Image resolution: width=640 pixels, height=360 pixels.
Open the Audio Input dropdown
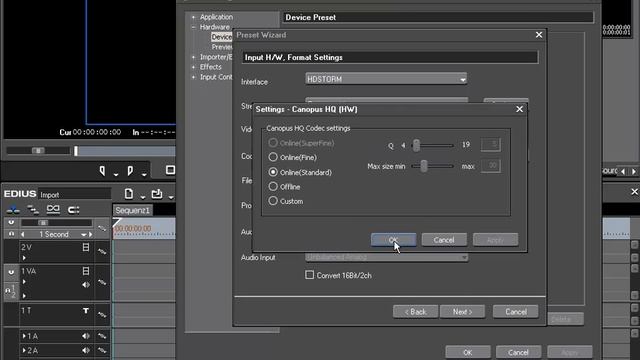coord(386,257)
